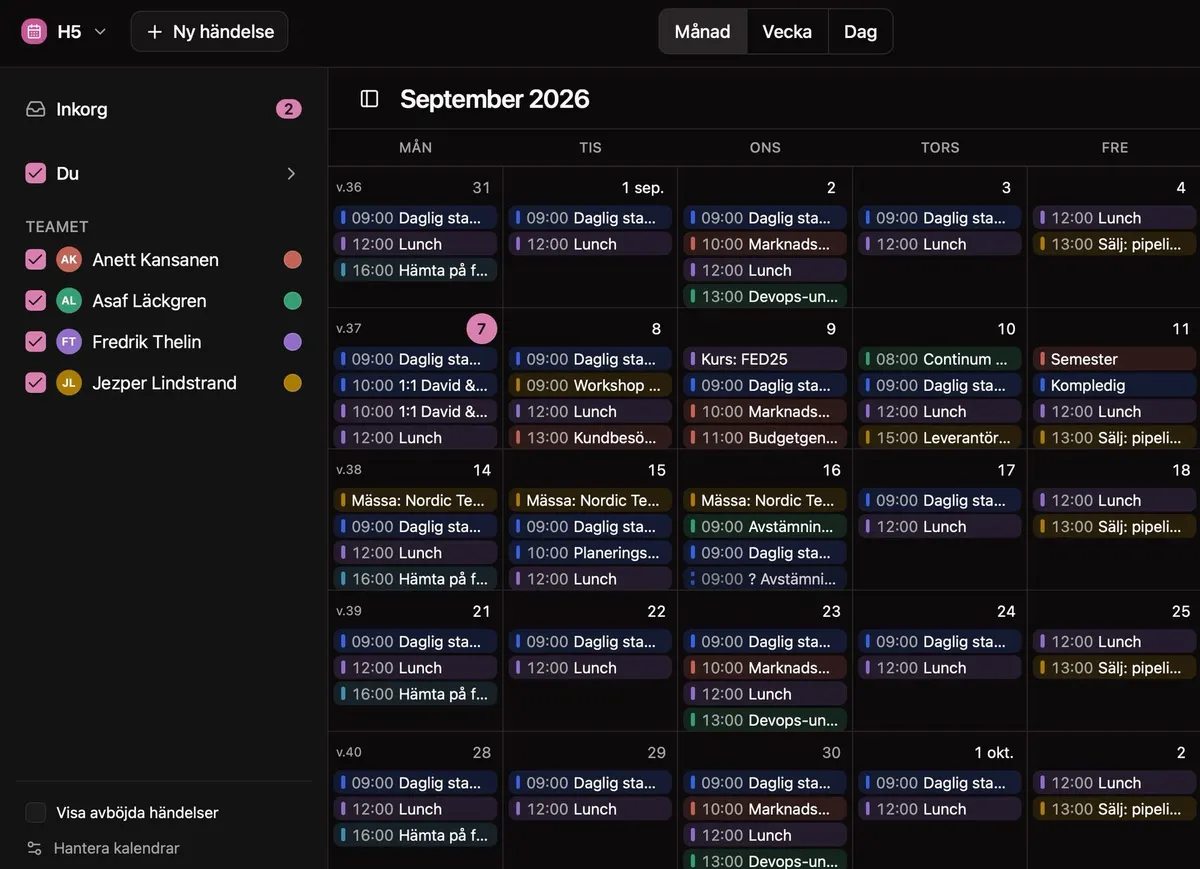Open Anett Kansanen red color swatch
This screenshot has width=1200, height=869.
(292, 260)
